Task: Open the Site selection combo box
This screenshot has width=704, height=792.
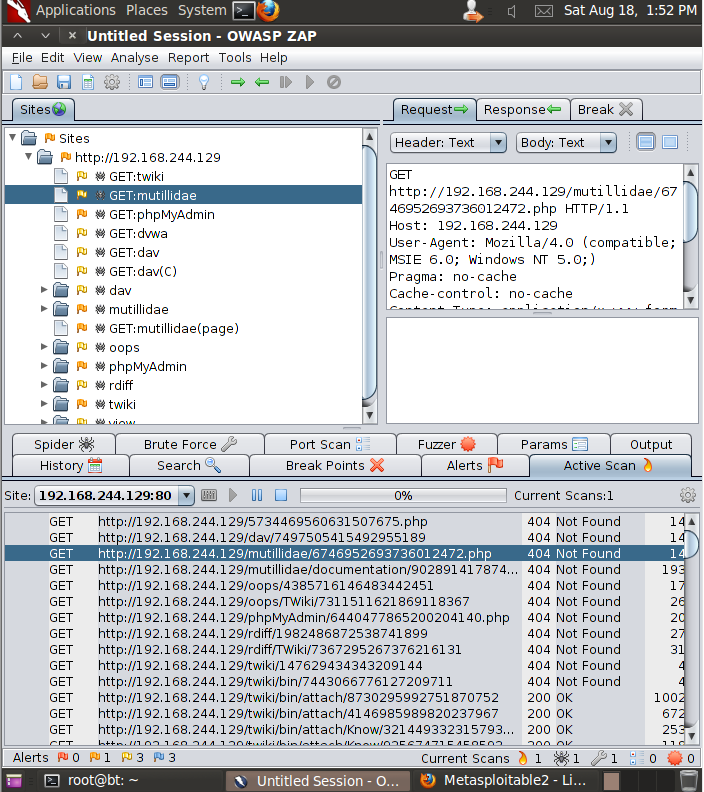Action: point(104,495)
